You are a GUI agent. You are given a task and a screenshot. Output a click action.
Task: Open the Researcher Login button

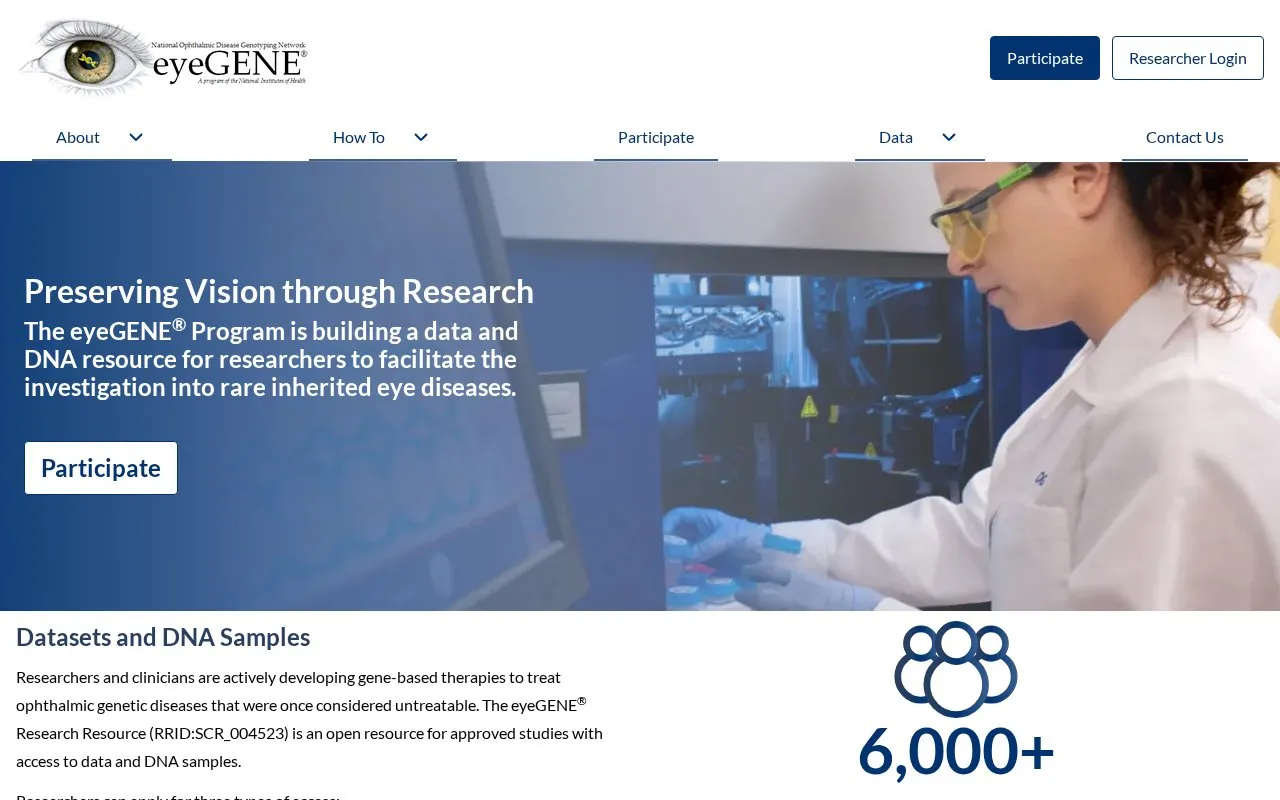pyautogui.click(x=1188, y=58)
